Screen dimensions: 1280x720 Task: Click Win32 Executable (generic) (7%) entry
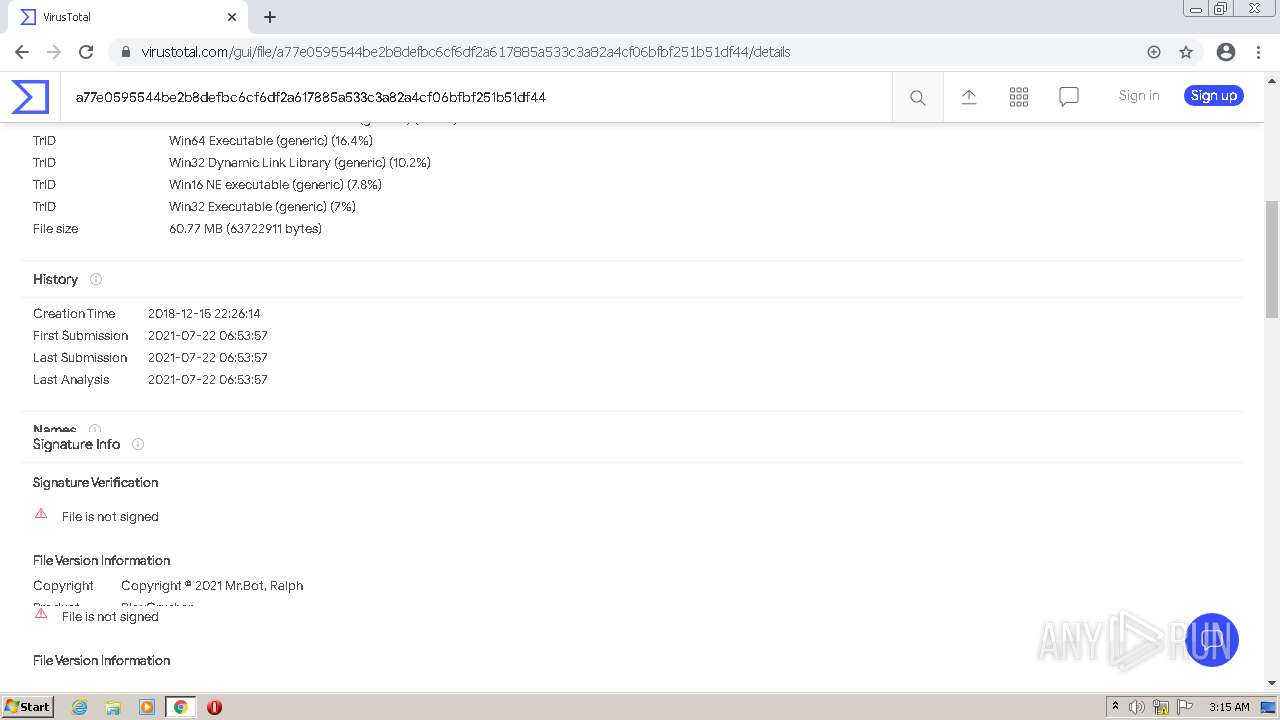coord(262,207)
